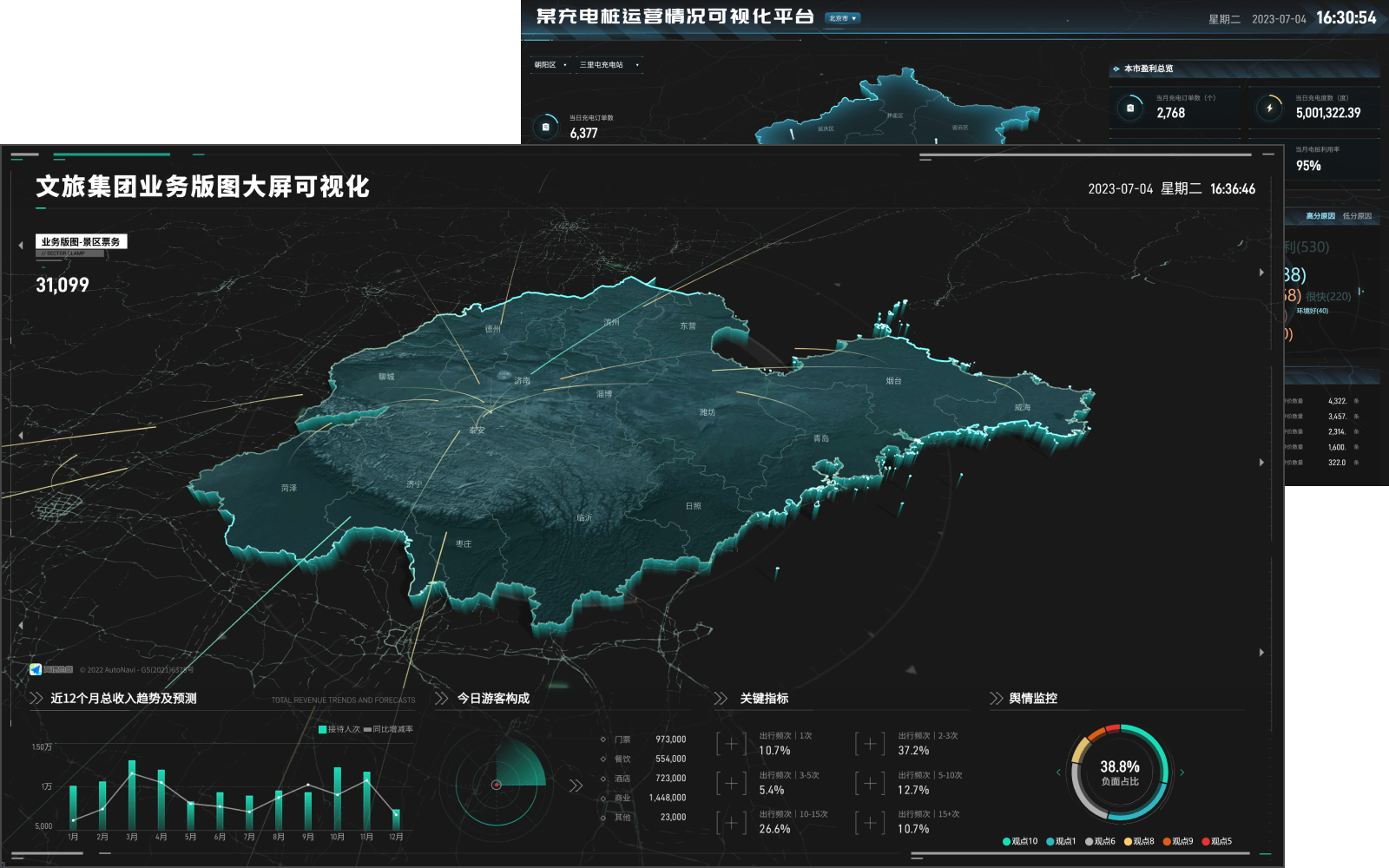Select the 业务版图-景区票务 label
This screenshot has width=1389, height=868.
[81, 241]
